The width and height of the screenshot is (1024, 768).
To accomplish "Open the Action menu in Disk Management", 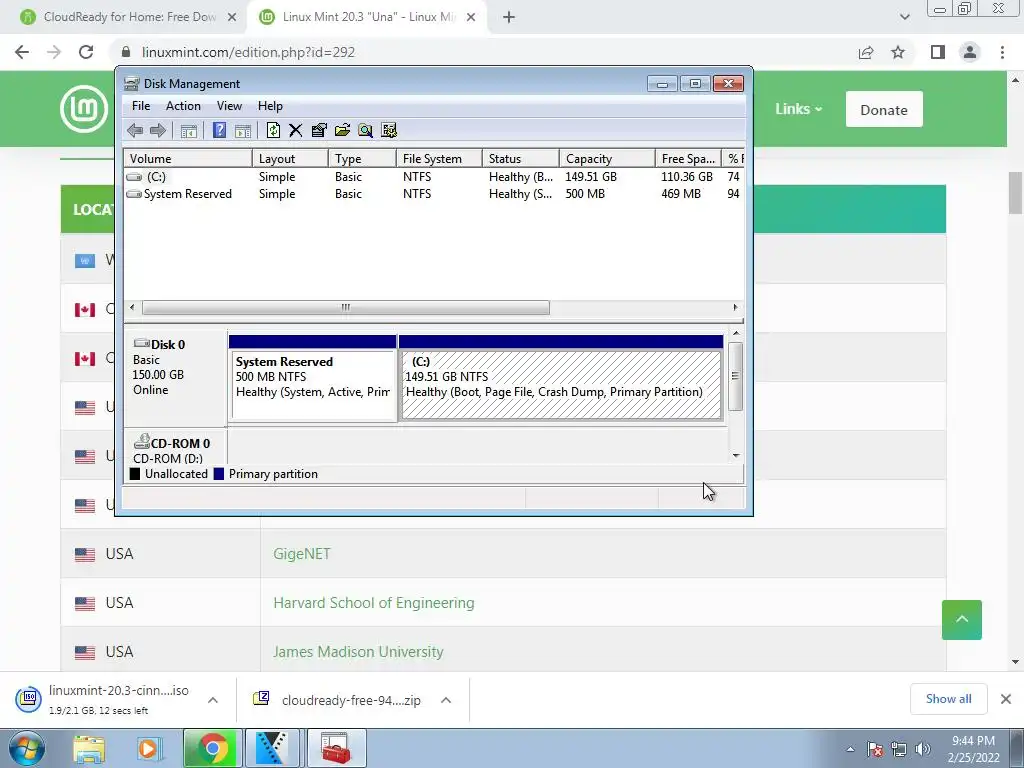I will pyautogui.click(x=183, y=106).
